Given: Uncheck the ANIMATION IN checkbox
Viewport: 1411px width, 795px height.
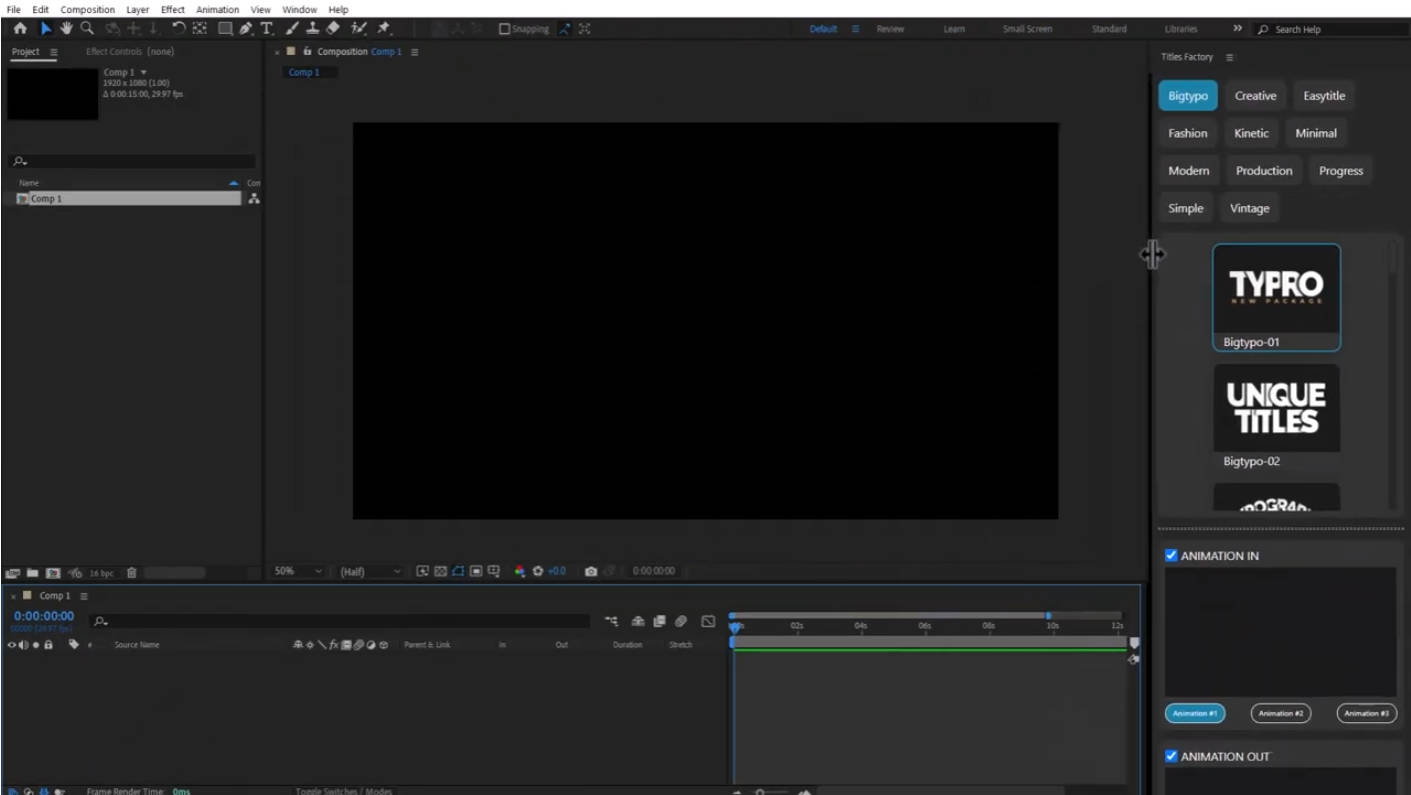Looking at the screenshot, I should tap(1170, 555).
